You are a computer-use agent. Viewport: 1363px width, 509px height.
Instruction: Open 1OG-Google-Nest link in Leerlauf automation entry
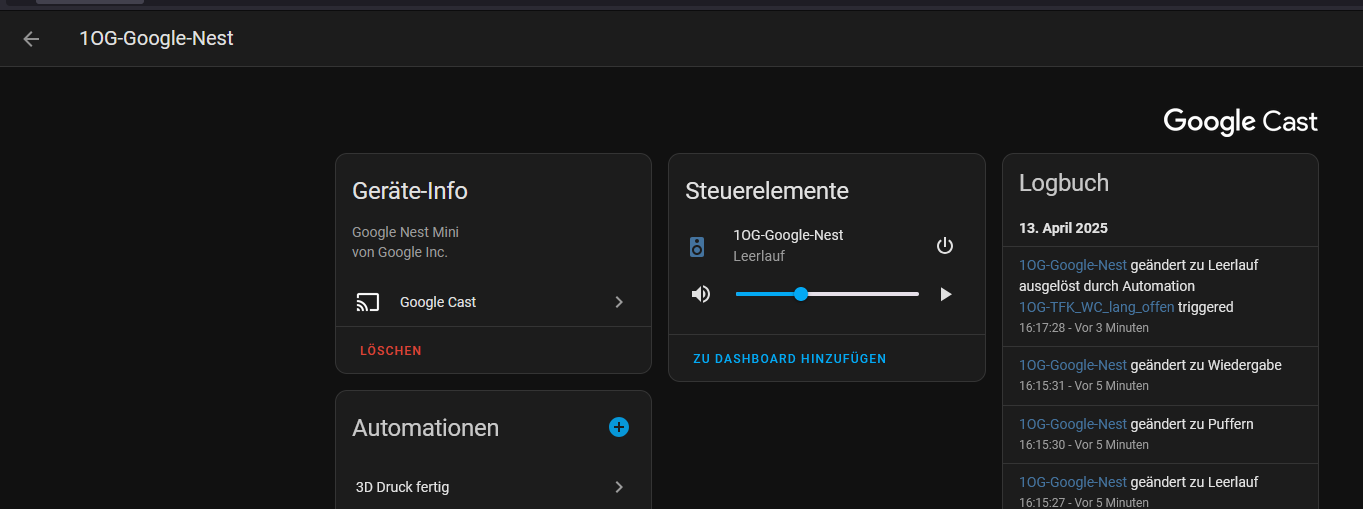point(1073,265)
